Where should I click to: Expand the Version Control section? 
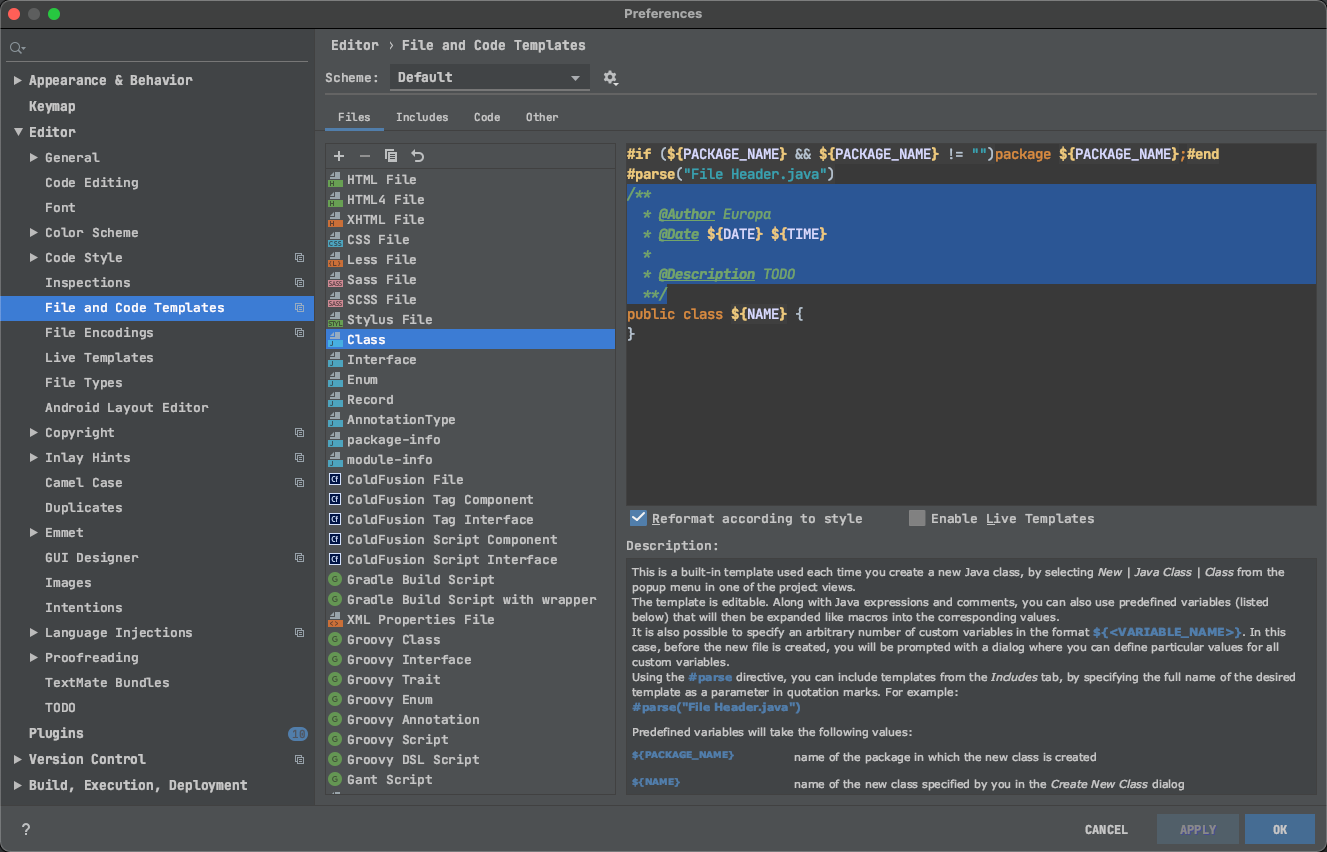[x=17, y=759]
